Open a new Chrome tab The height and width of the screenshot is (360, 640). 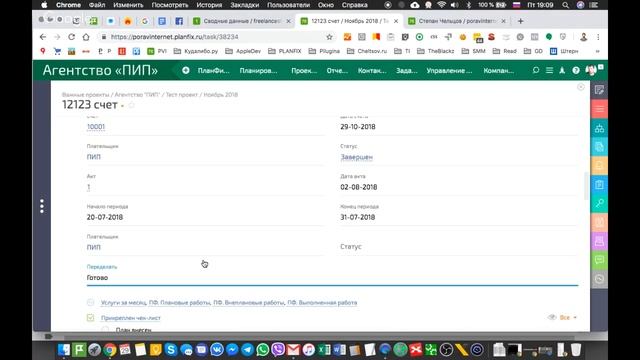pos(520,21)
